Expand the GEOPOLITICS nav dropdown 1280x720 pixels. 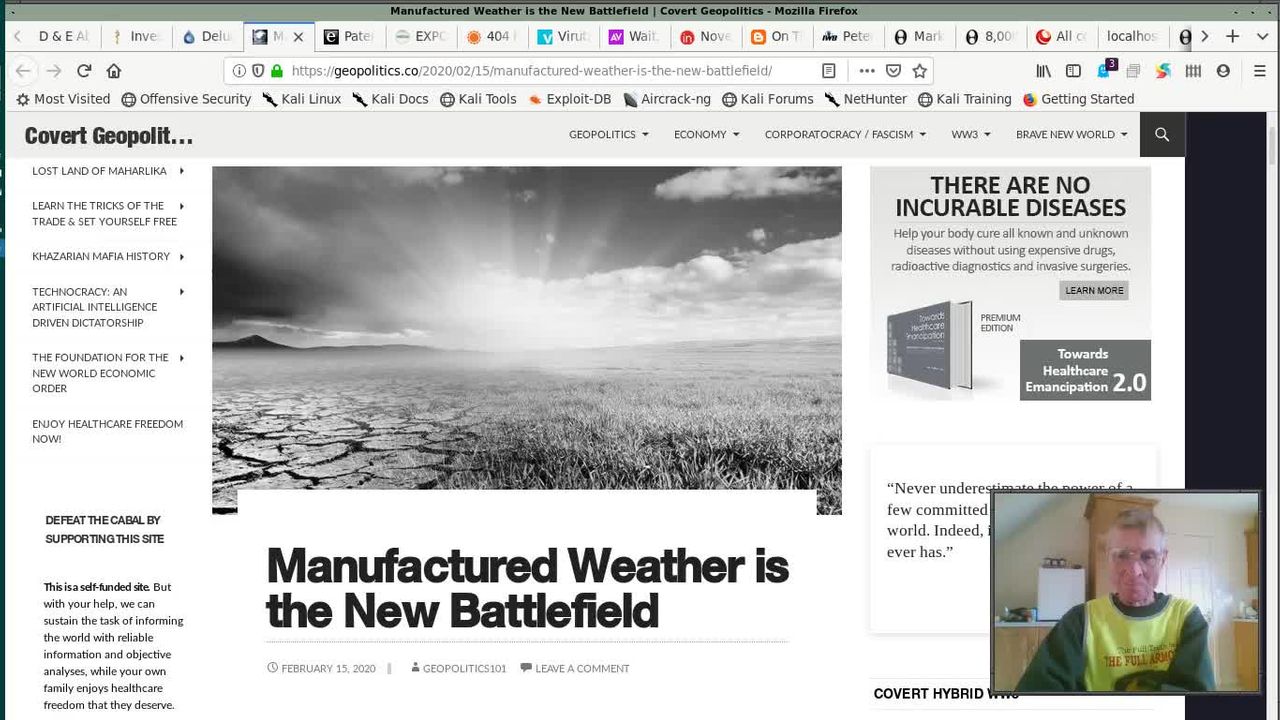pyautogui.click(x=608, y=134)
